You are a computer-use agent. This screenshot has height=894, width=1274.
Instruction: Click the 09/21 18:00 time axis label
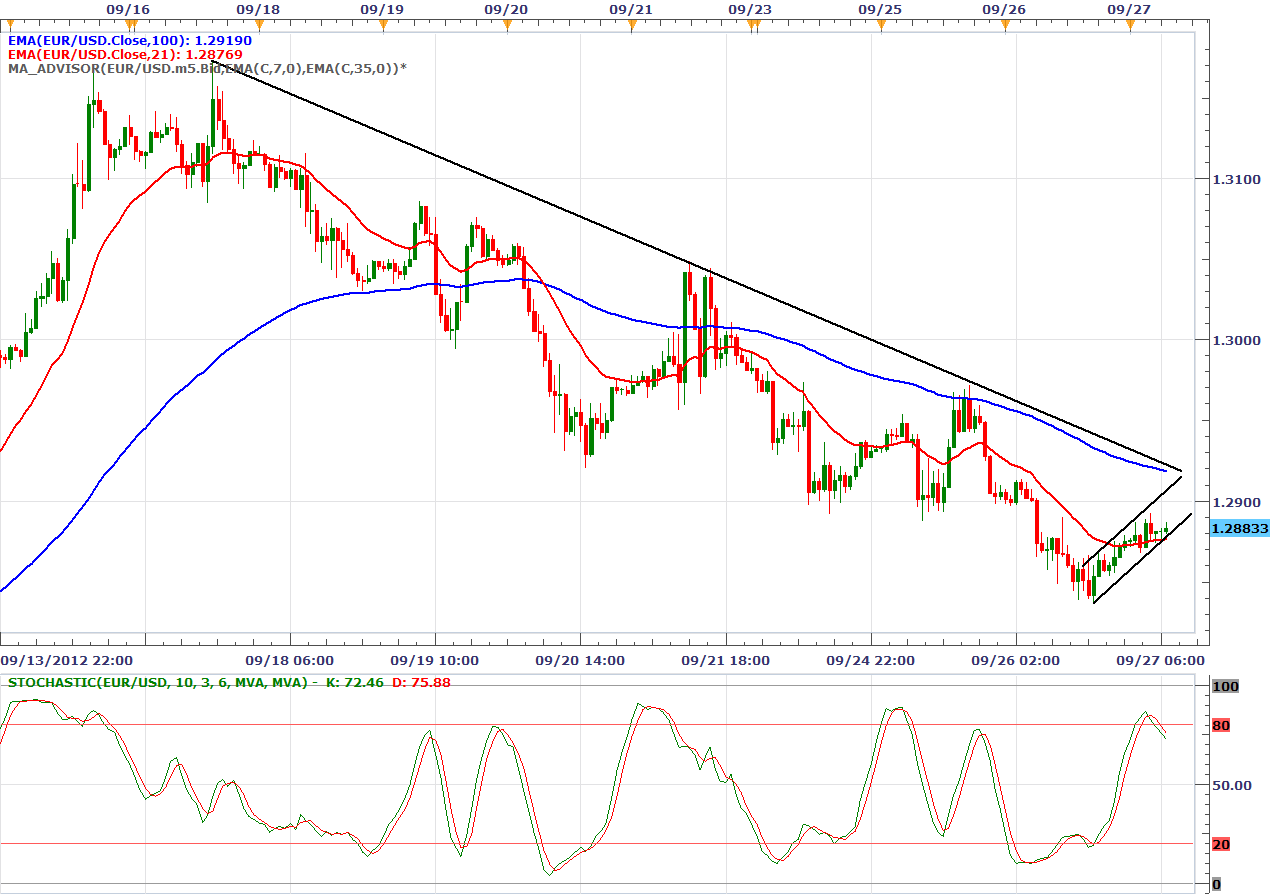[725, 660]
